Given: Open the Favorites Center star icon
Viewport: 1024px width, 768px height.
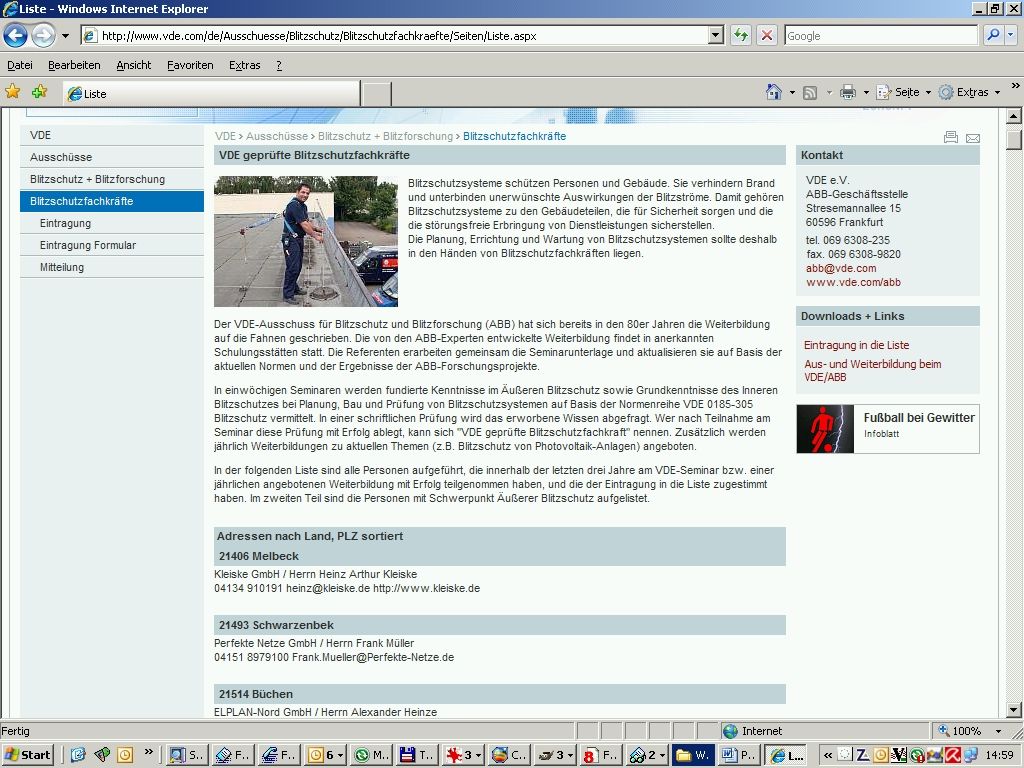Looking at the screenshot, I should click(13, 92).
